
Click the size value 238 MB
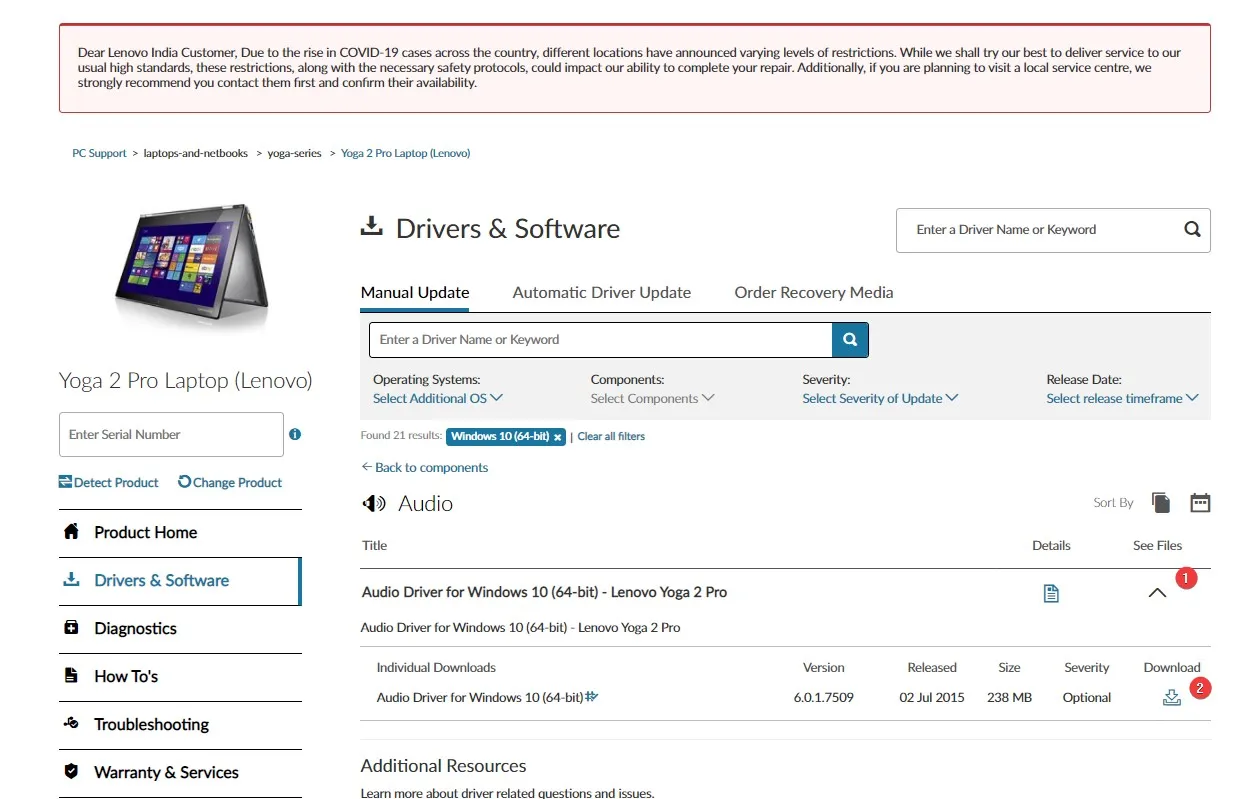[x=1009, y=697]
